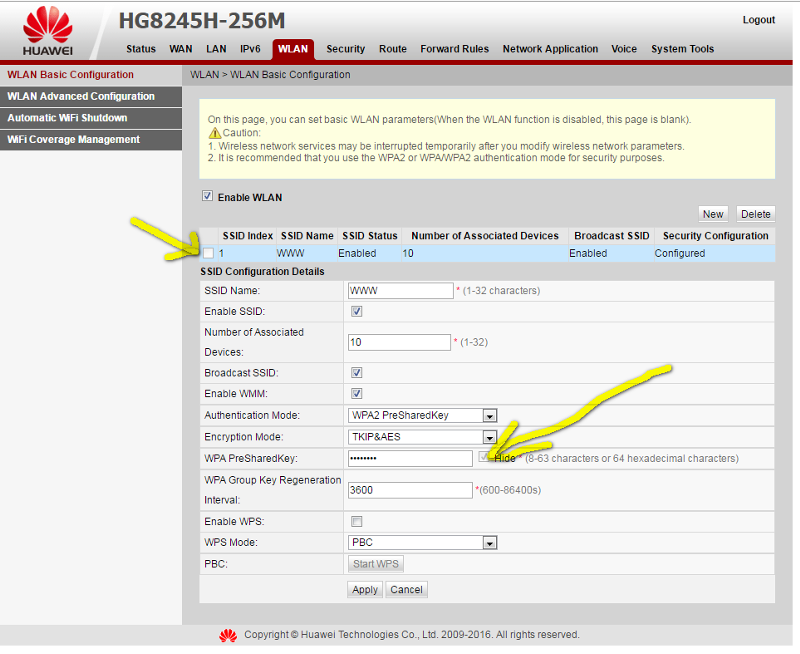Click the Number of Associated Devices column header
Screen dimensions: 800x654
[485, 236]
